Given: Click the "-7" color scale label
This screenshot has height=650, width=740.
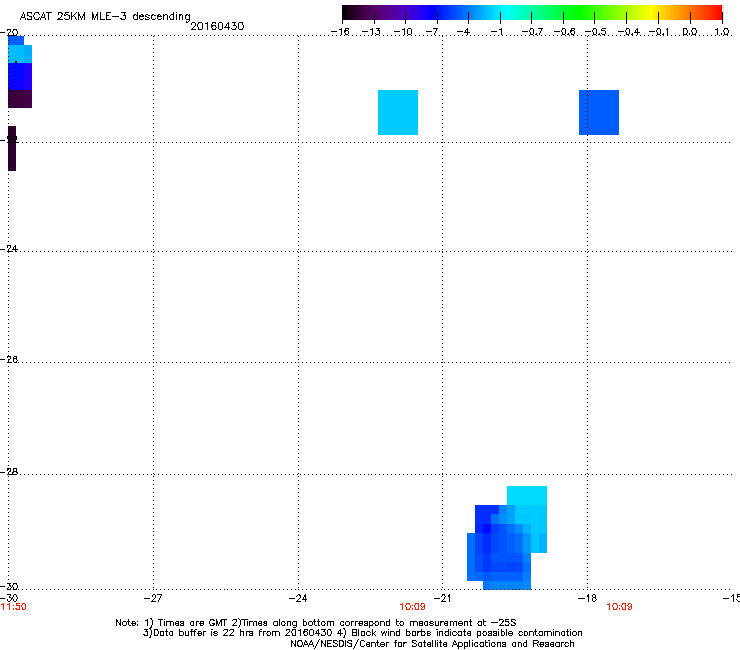Looking at the screenshot, I should click(433, 32).
